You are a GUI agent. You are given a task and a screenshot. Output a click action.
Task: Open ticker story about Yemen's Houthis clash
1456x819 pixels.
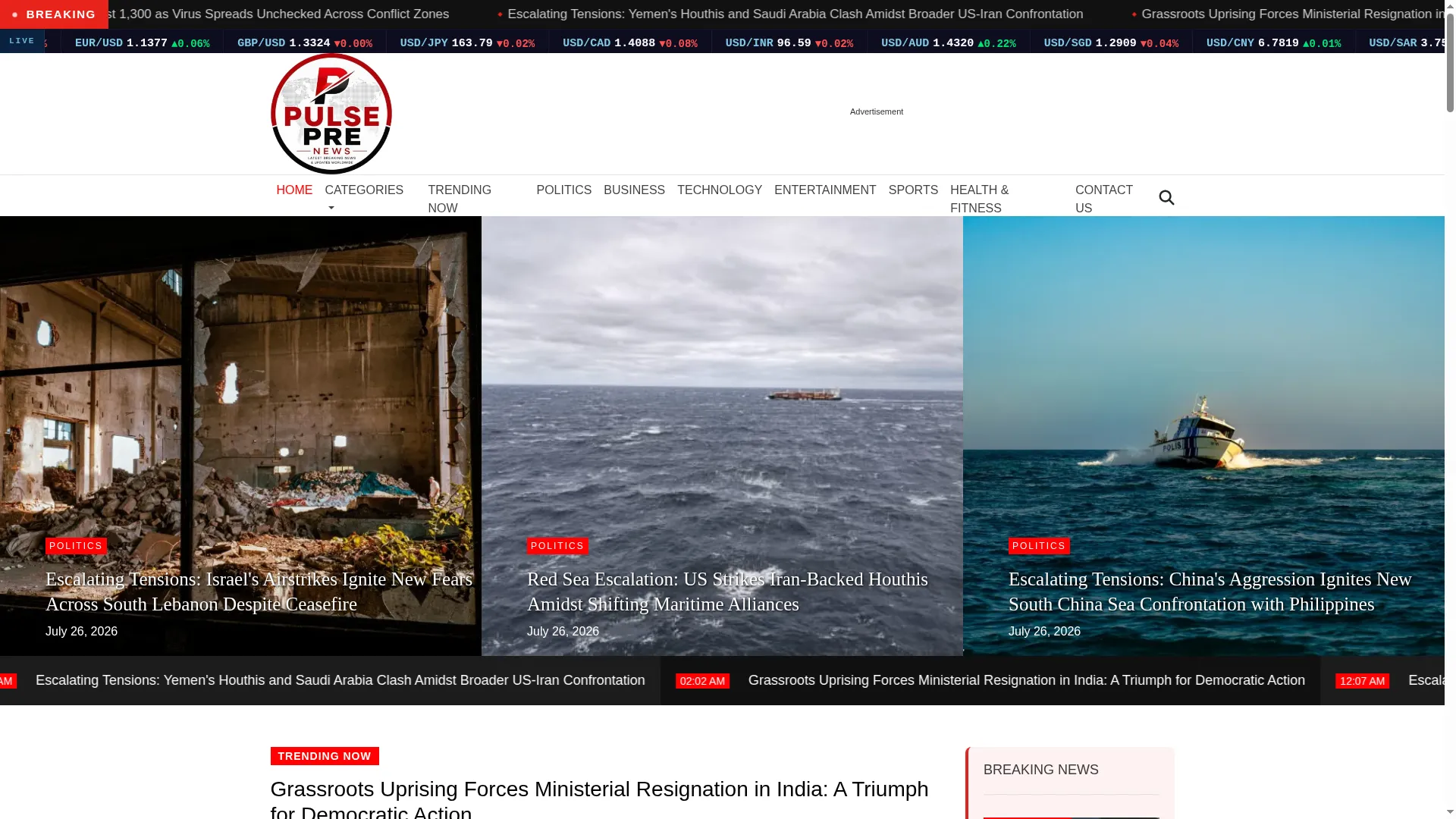pyautogui.click(x=340, y=680)
